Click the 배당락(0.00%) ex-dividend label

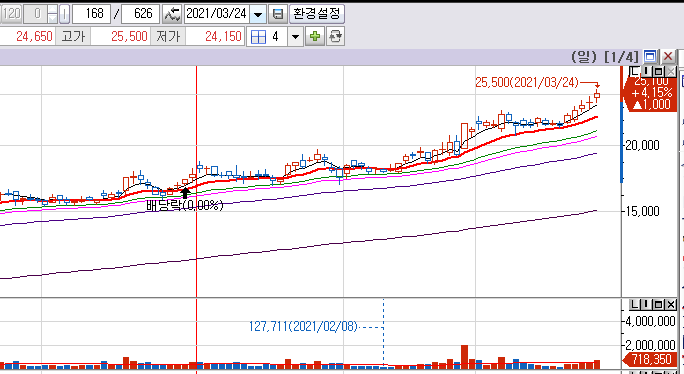tap(185, 206)
